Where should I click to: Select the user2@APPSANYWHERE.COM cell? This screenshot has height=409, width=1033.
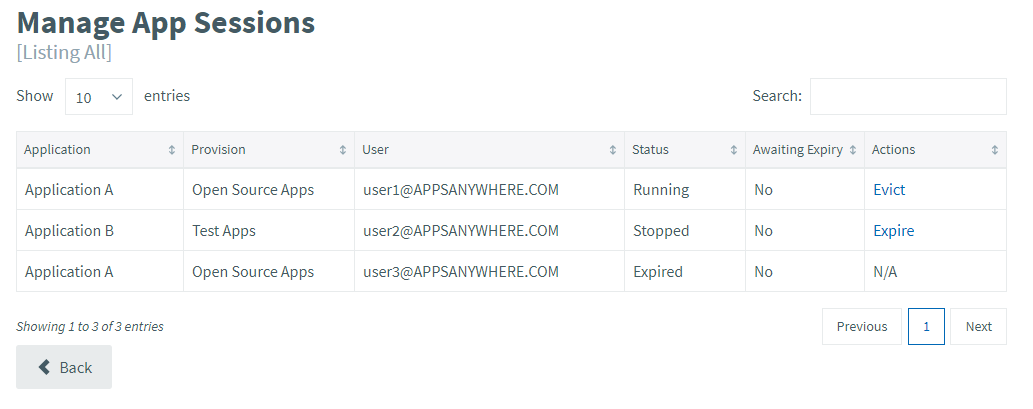(460, 231)
